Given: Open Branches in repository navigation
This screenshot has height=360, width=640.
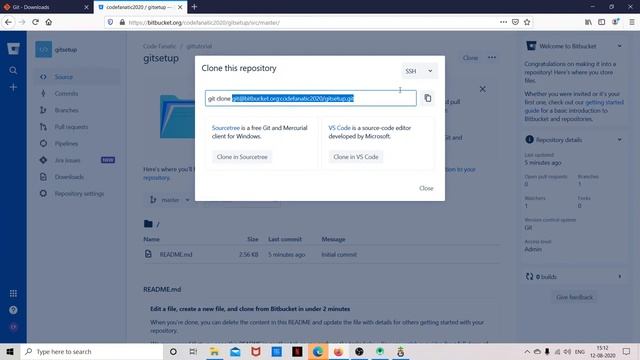Looking at the screenshot, I should 77,110.
